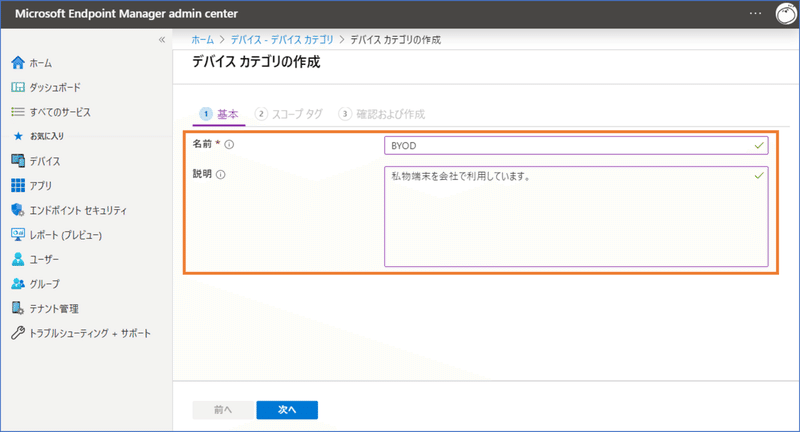Click the Microsoft Endpoint Manager admin center title
The height and width of the screenshot is (432, 800).
126,14
